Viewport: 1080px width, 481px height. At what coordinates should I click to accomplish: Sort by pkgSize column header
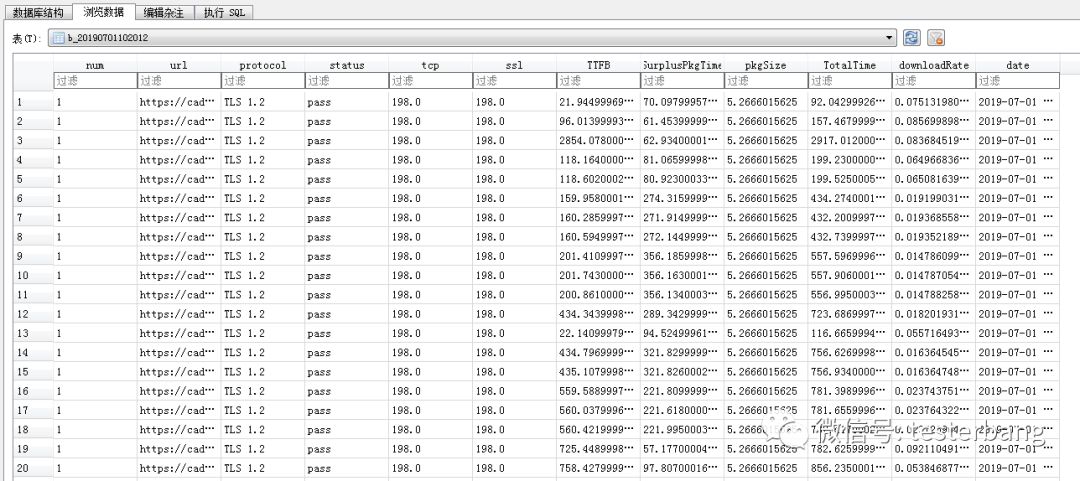(766, 65)
